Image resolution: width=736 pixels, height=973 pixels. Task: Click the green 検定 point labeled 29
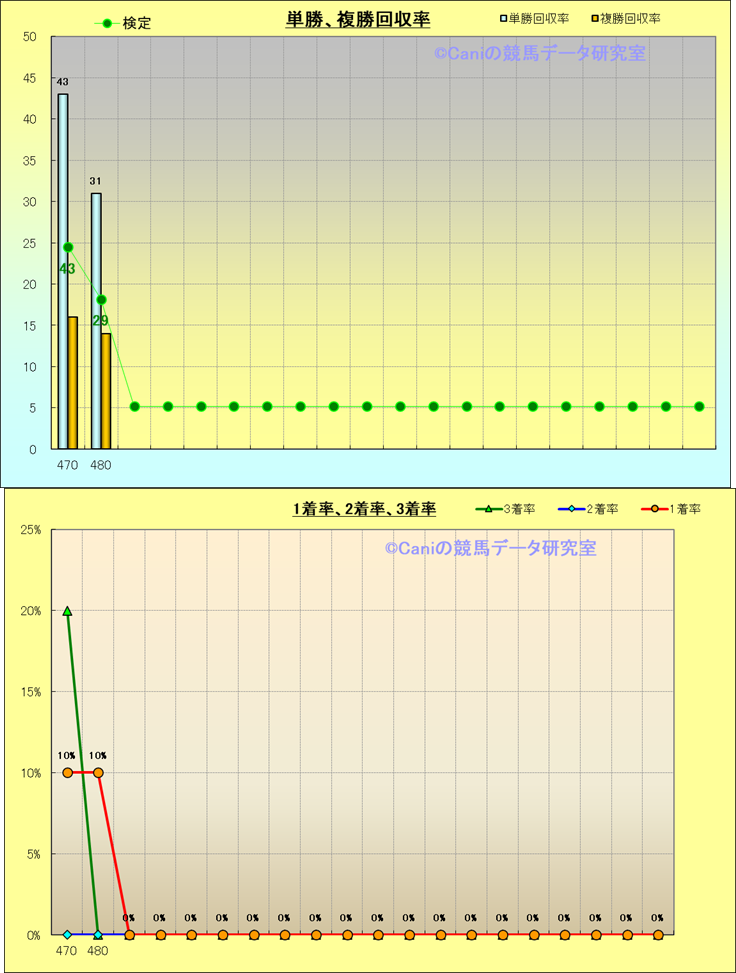coord(101,300)
